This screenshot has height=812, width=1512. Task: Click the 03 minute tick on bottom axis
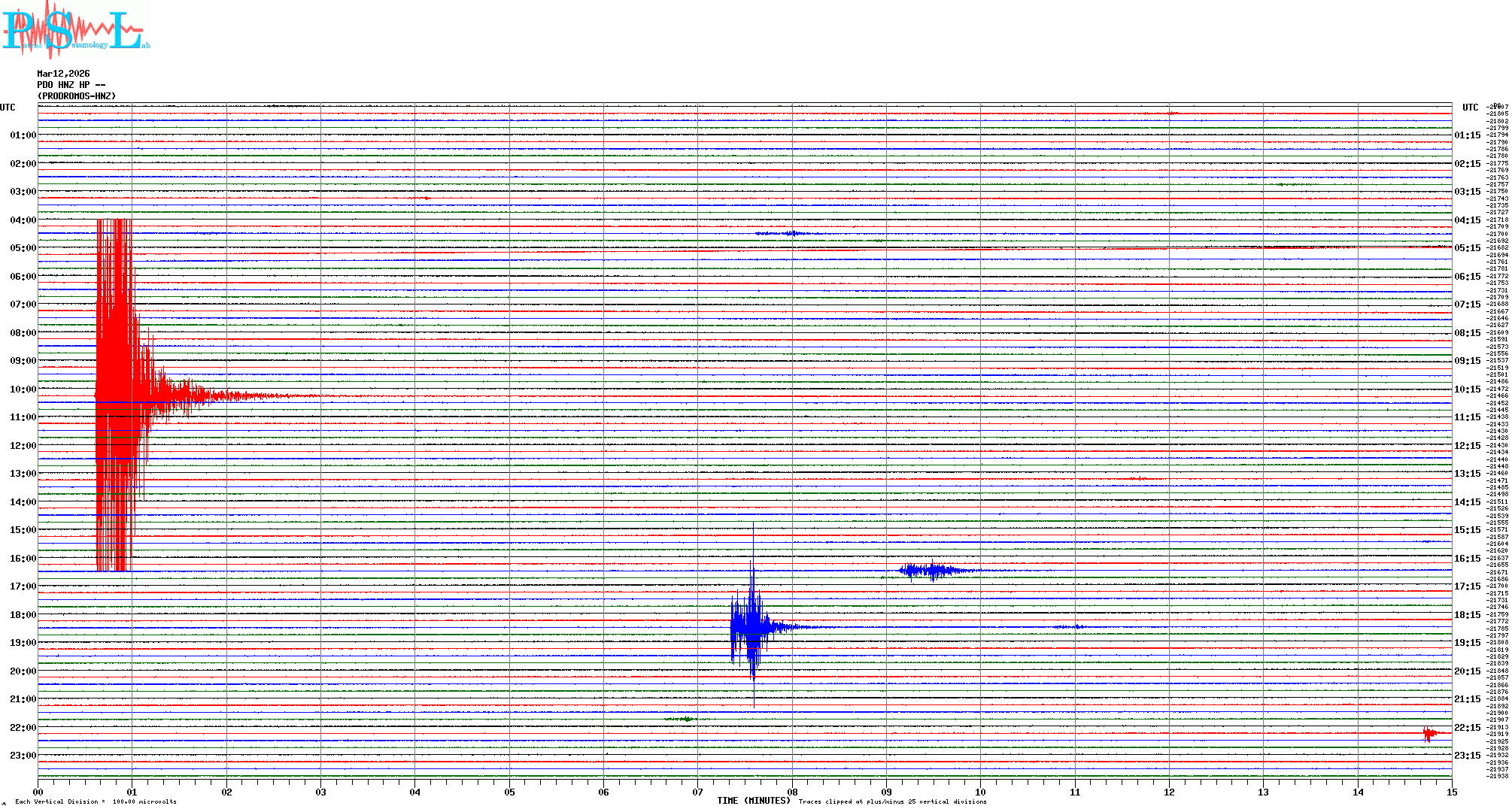coord(320,792)
